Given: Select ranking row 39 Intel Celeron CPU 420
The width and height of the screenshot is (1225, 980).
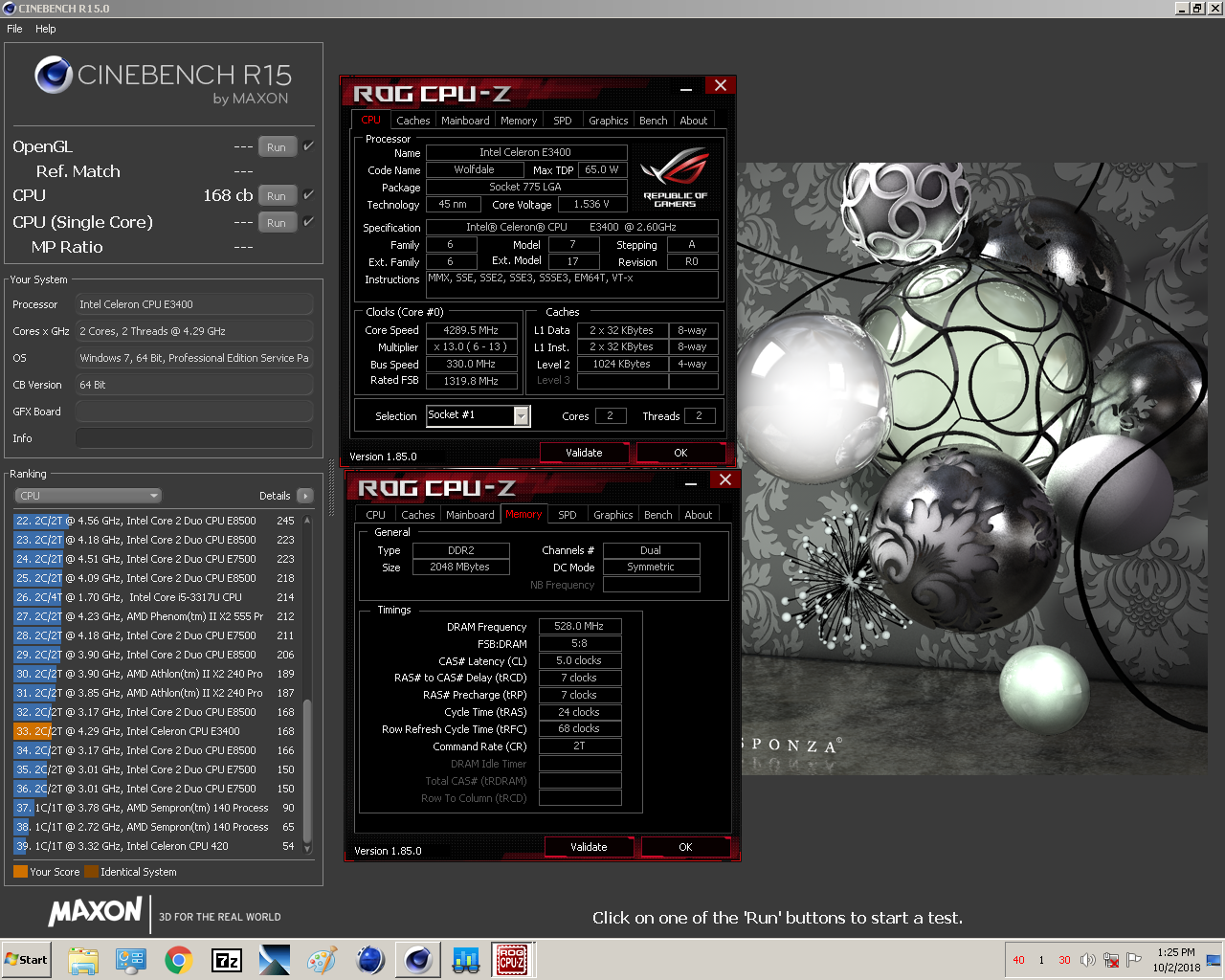Looking at the screenshot, I should [155, 846].
